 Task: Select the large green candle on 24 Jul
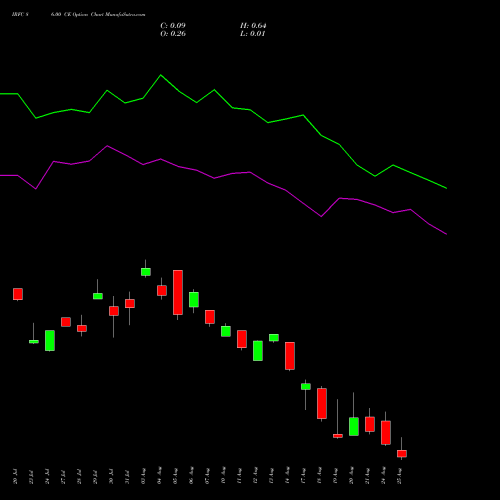pyautogui.click(x=50, y=340)
